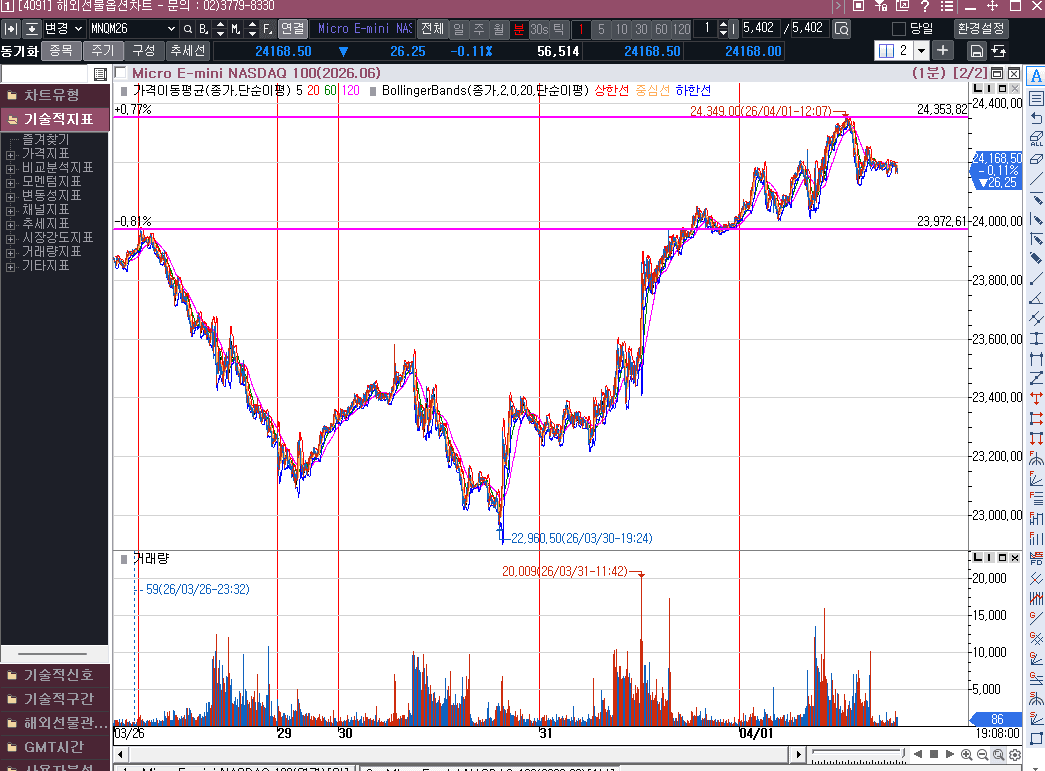Click the search magnifier next to symbol box

click(187, 29)
